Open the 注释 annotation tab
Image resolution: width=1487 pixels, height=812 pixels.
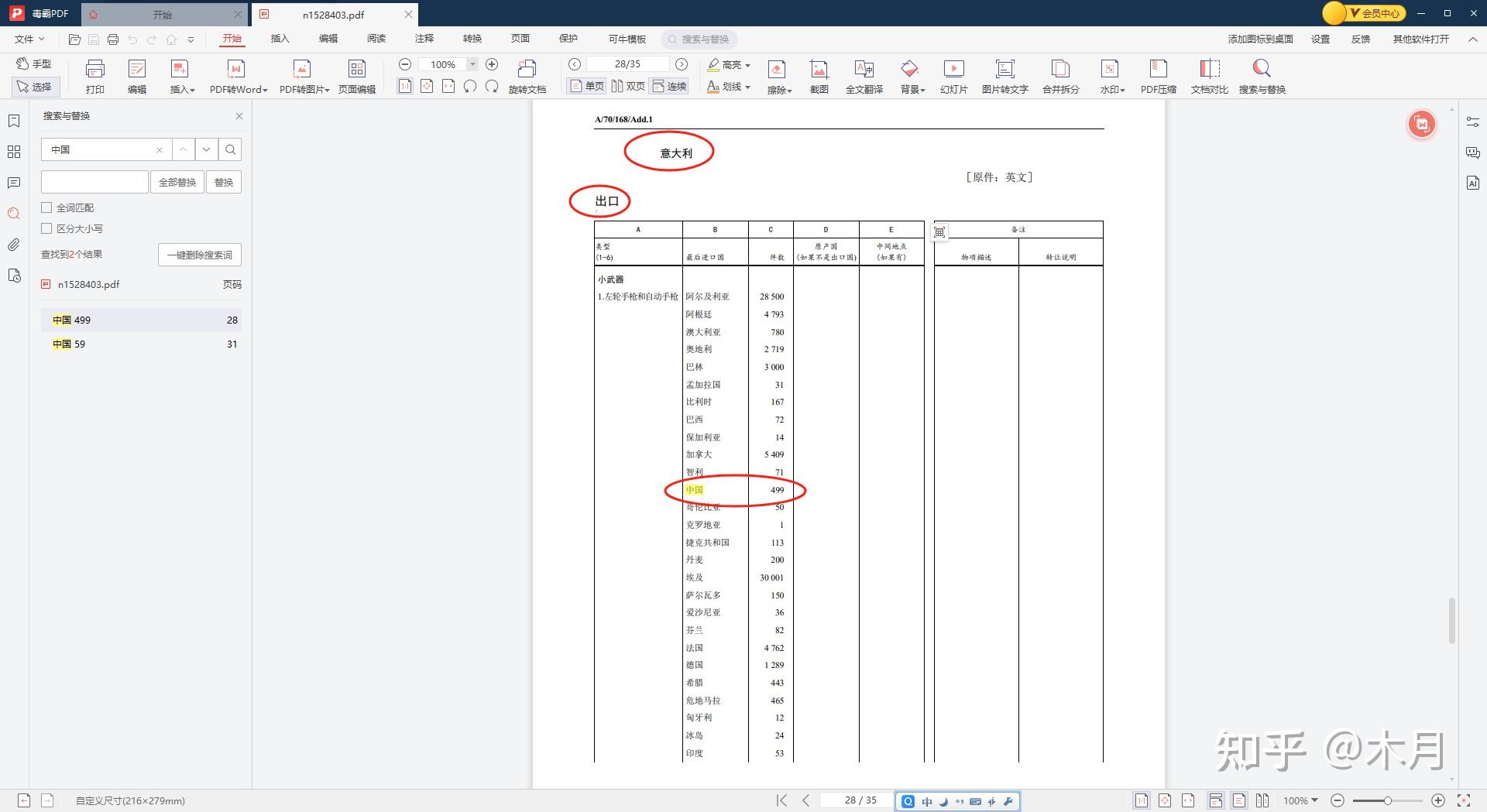424,39
